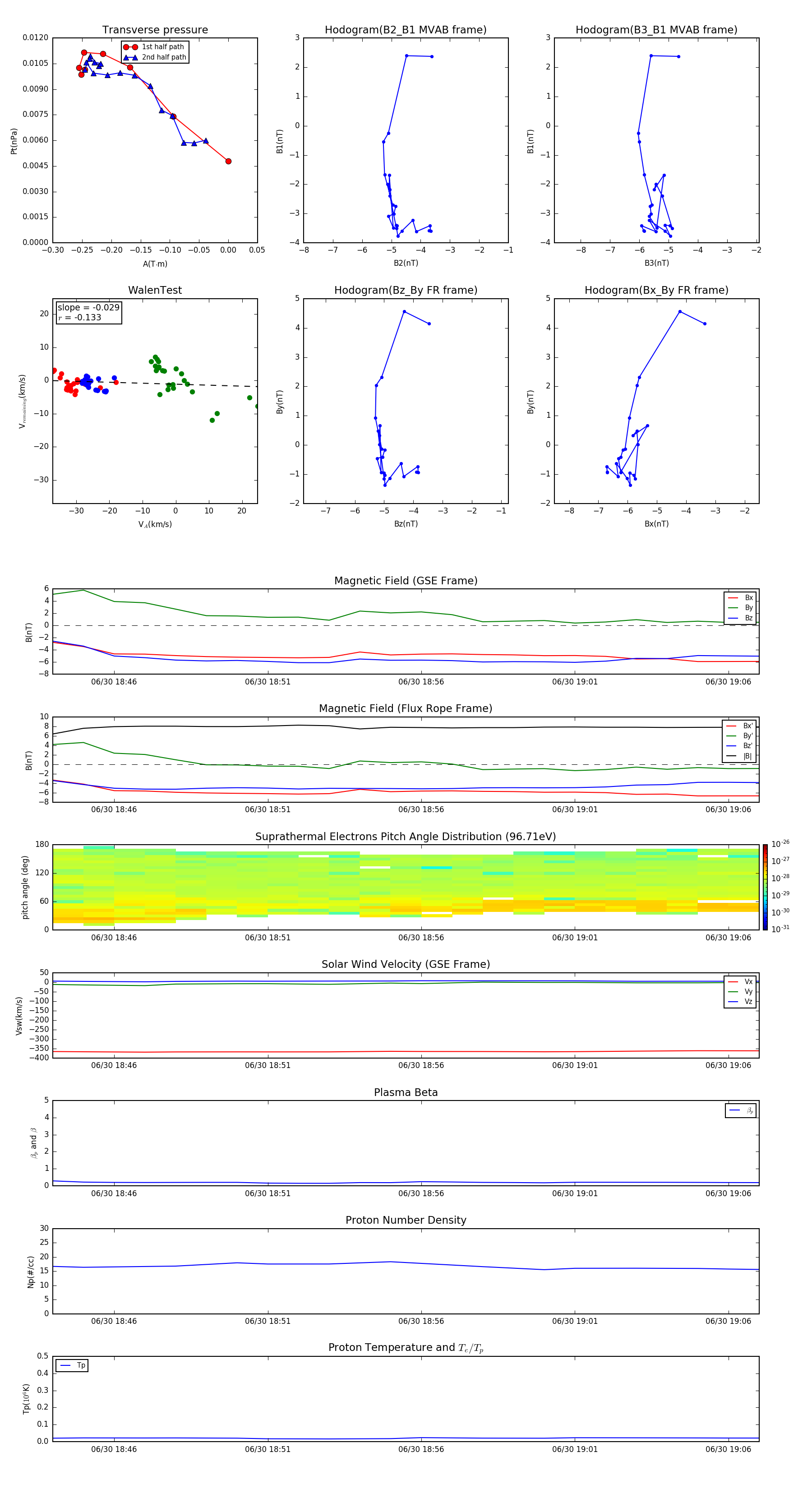This screenshot has height=1489, width=812.
Task: Click '06/30 19:01' under the Solar Wind Velocity plot
Action: pyautogui.click(x=574, y=1065)
